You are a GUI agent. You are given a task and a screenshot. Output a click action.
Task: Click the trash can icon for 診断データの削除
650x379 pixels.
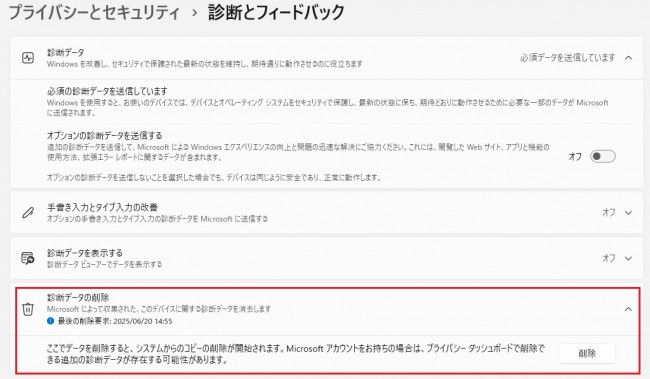click(x=28, y=309)
